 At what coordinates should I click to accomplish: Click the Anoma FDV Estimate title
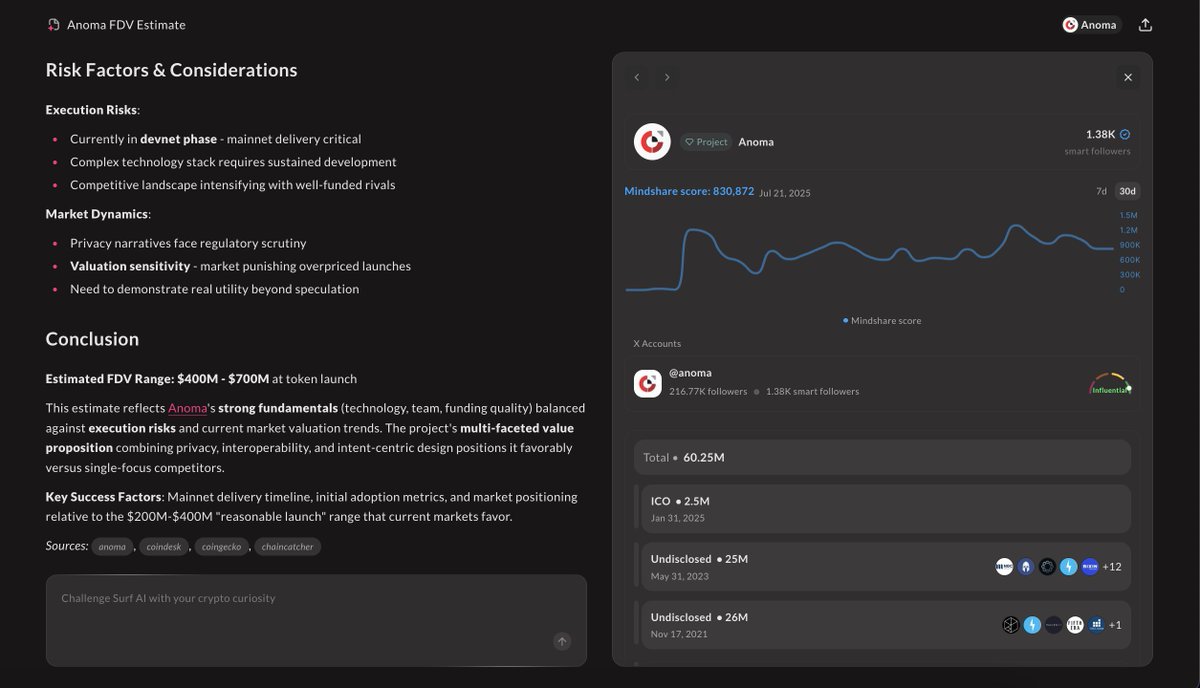126,25
